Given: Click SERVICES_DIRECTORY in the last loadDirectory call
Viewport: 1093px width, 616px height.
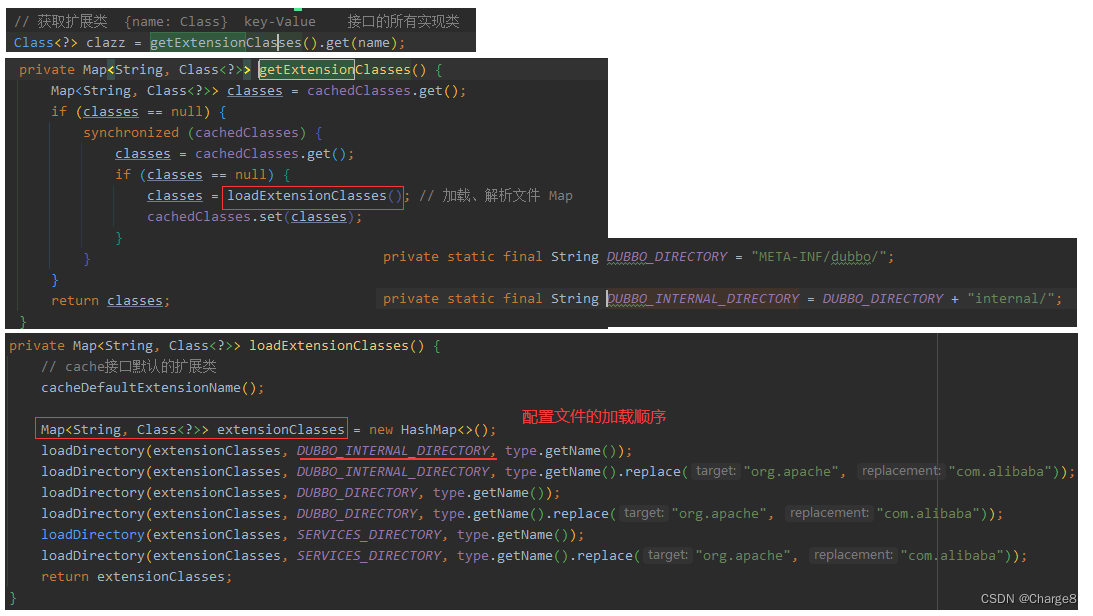Looking at the screenshot, I should tap(369, 555).
